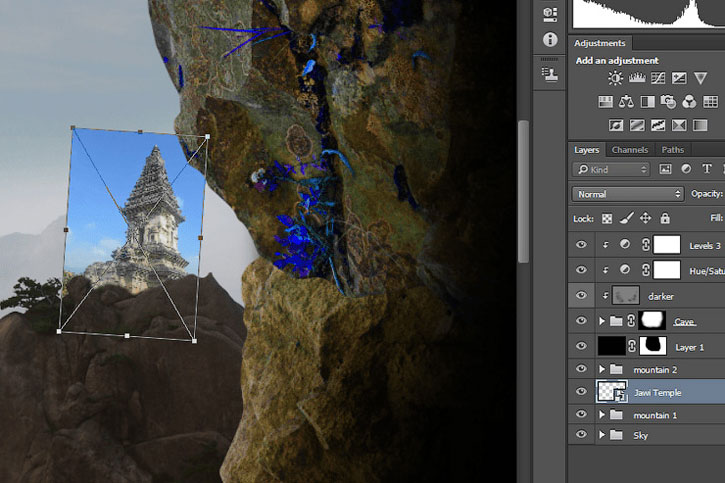Viewport: 725px width, 483px height.
Task: Click the Opacity label in Layers panel
Action: pyautogui.click(x=707, y=194)
